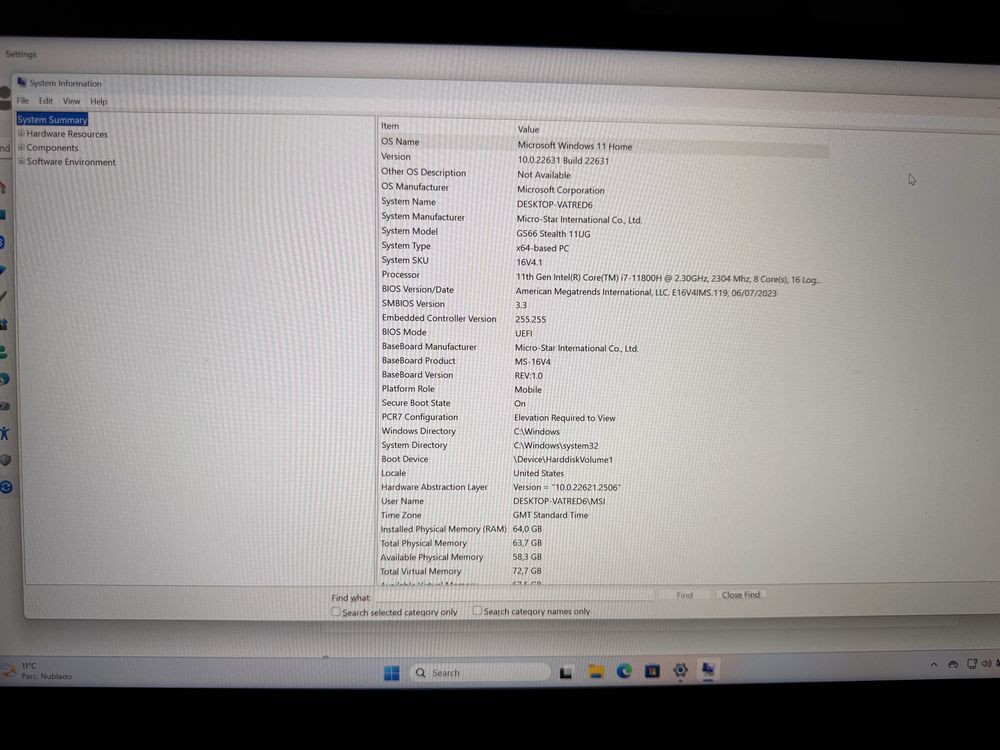Select Components label in tree
The height and width of the screenshot is (750, 1000).
[52, 147]
